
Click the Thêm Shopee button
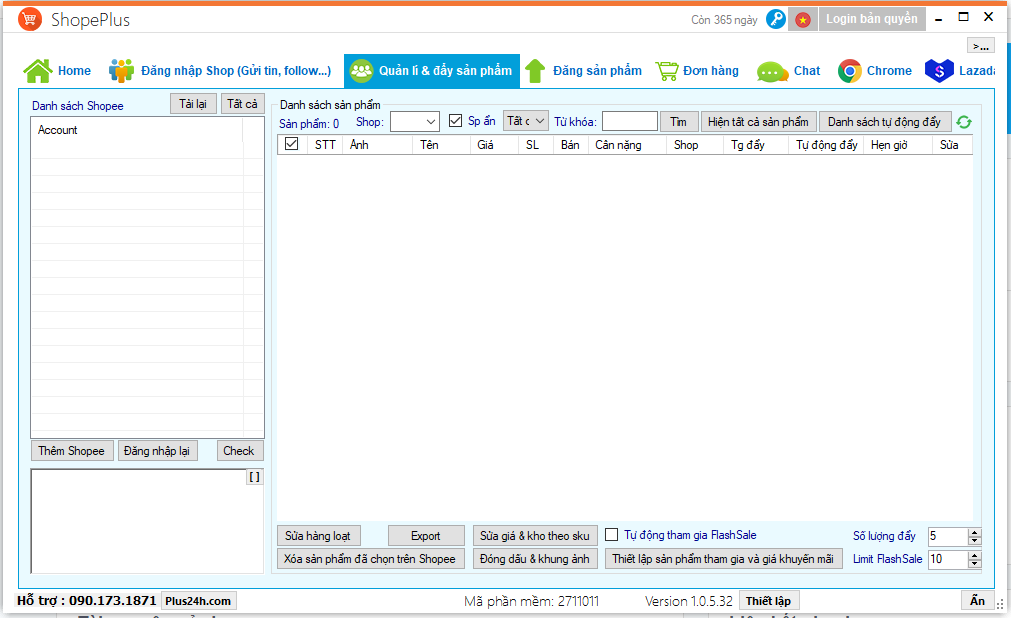72,451
